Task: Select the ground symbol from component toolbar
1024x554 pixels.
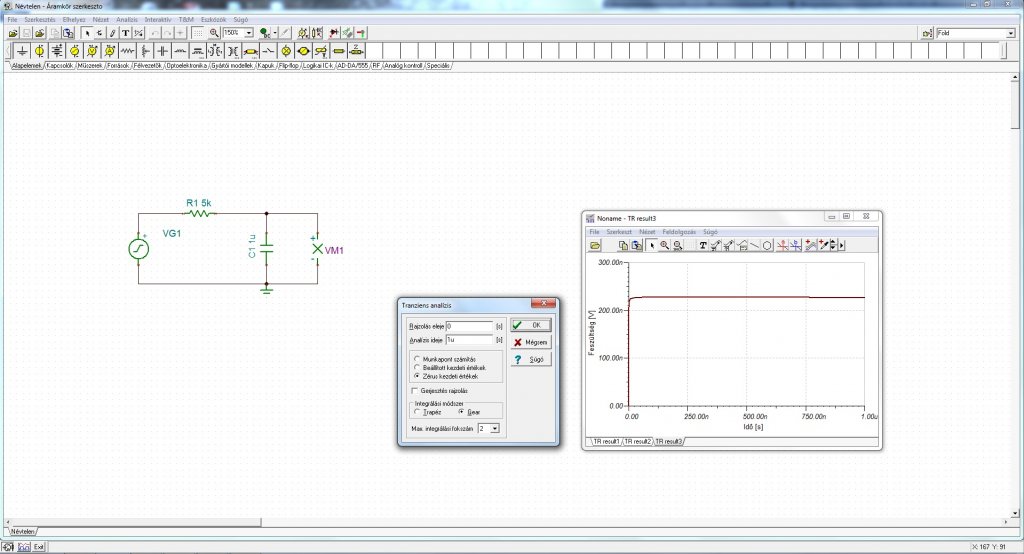Action: [22, 51]
